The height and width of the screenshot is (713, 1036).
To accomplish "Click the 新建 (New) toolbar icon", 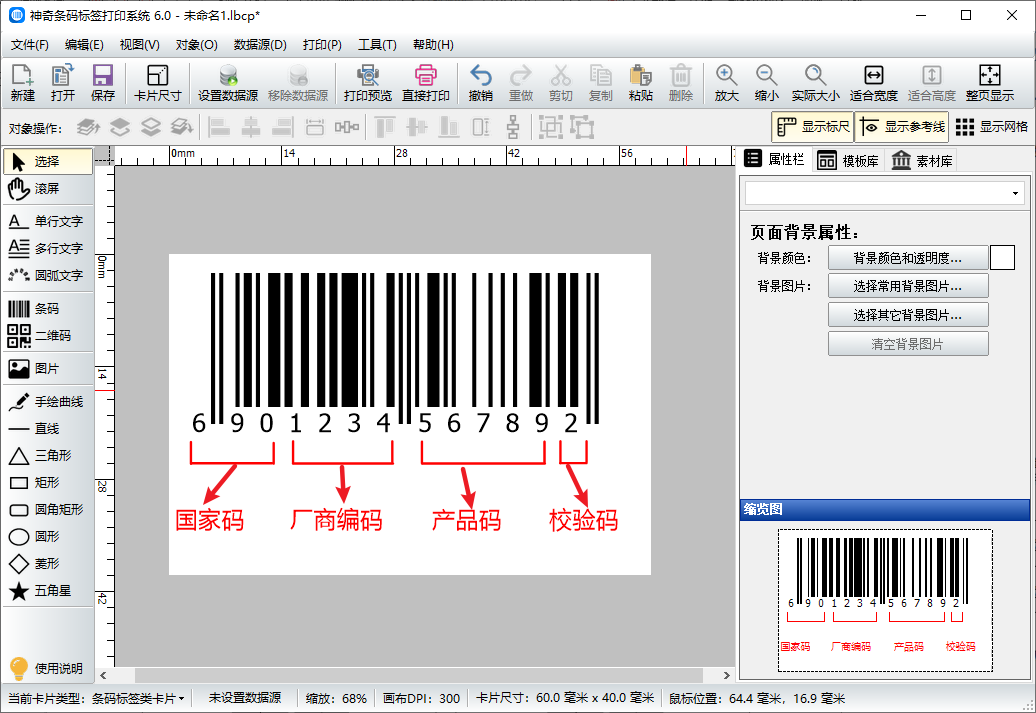I will click(22, 83).
